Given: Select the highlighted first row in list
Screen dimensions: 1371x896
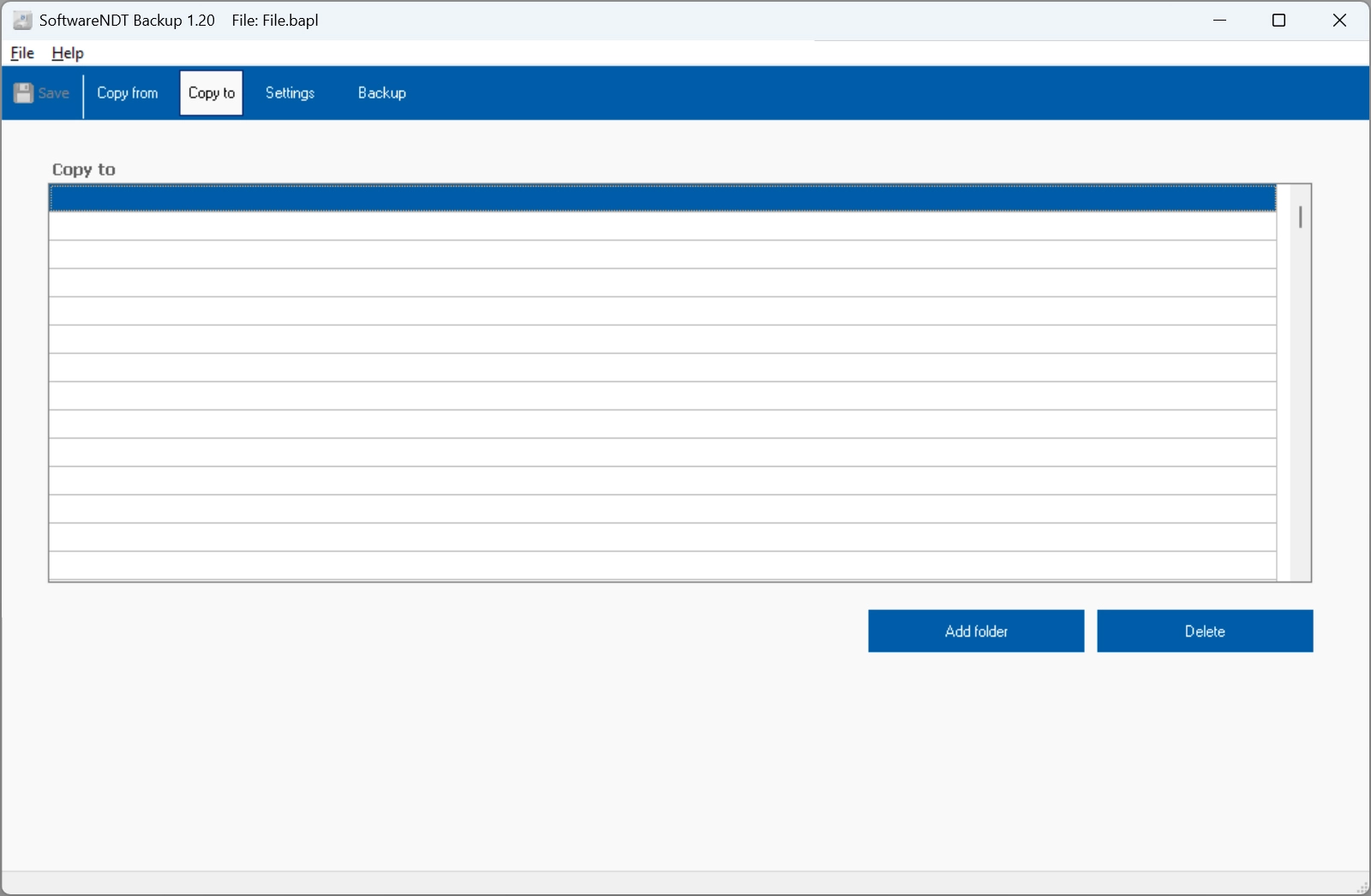Looking at the screenshot, I should [662, 199].
